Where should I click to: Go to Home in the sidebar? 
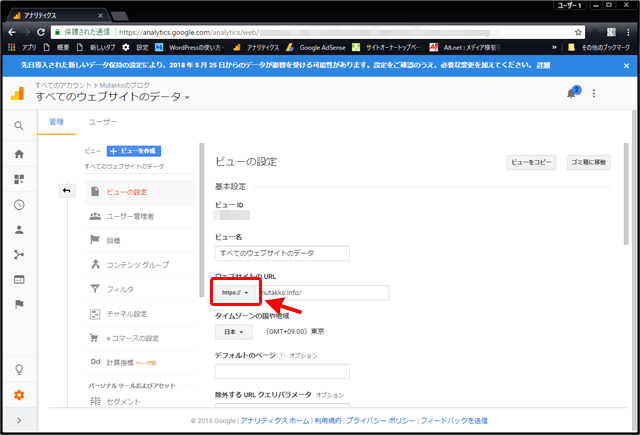[x=19, y=154]
